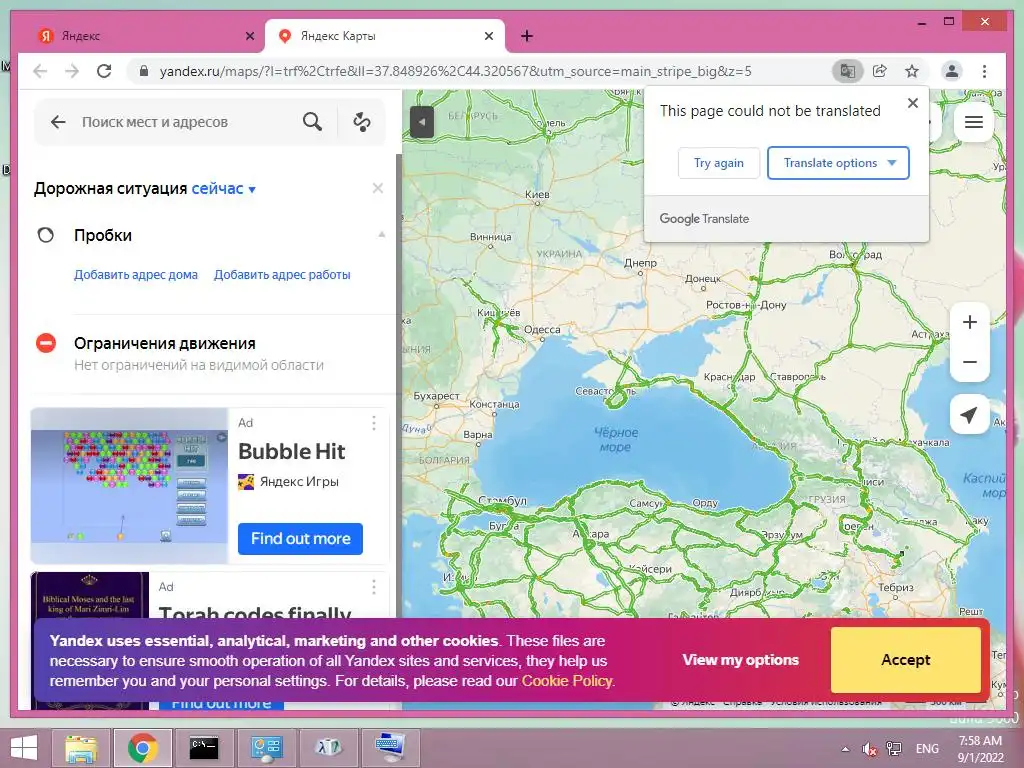Viewport: 1024px width, 768px height.
Task: Click the browser address bar URL
Action: pos(455,71)
